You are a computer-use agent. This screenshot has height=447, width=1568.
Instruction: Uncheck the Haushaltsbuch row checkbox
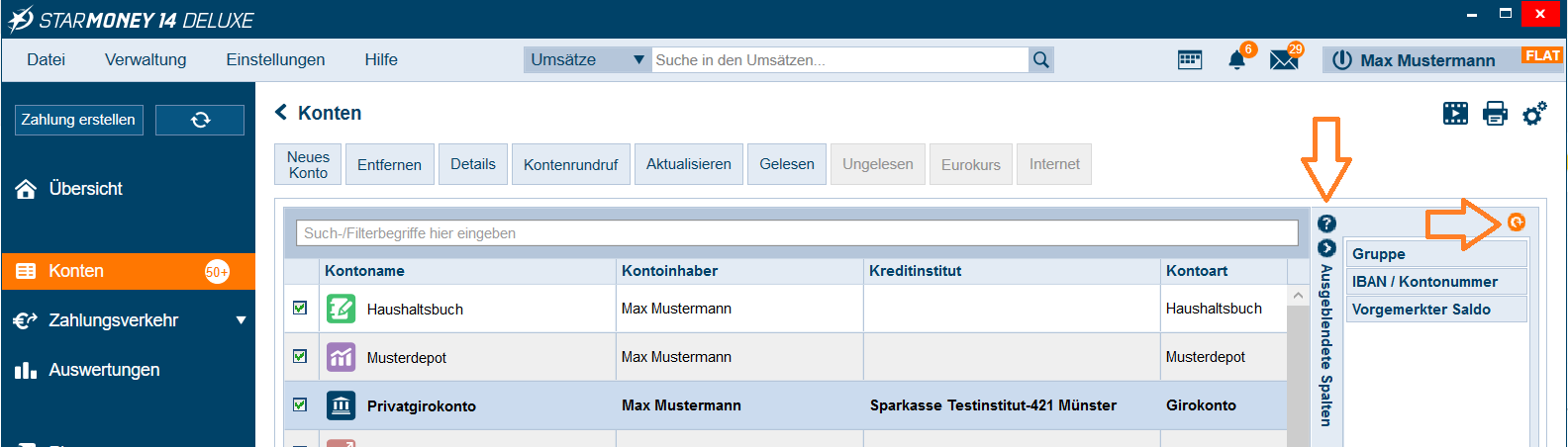click(x=300, y=308)
